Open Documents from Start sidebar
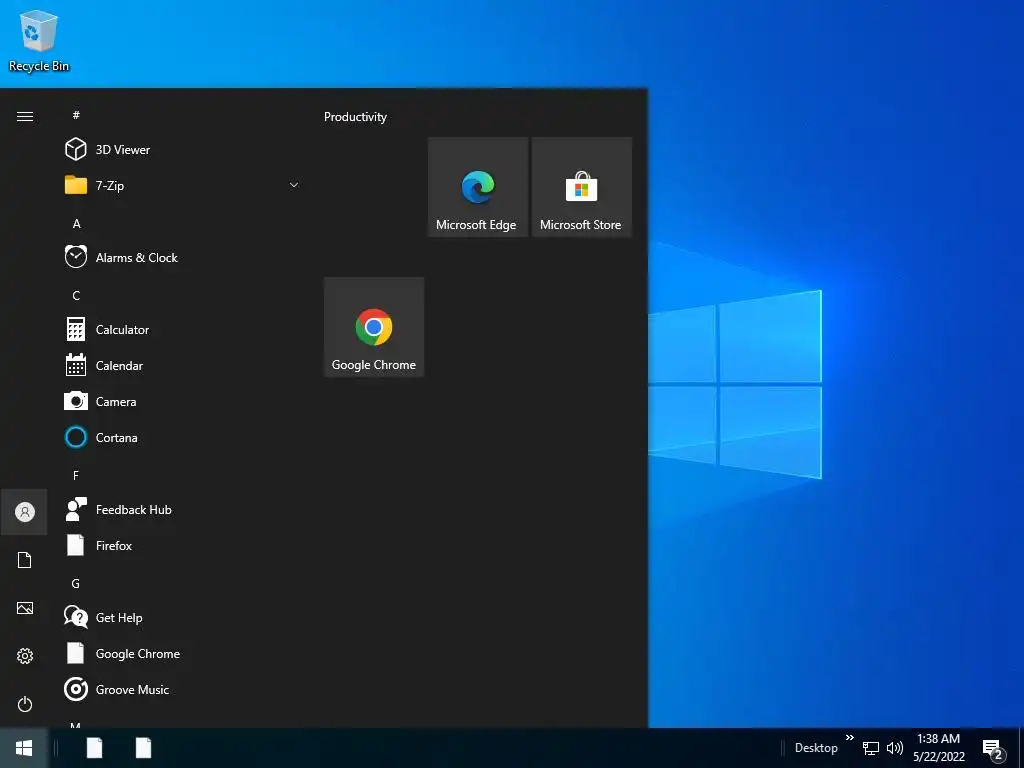The width and height of the screenshot is (1024, 768). [25, 560]
